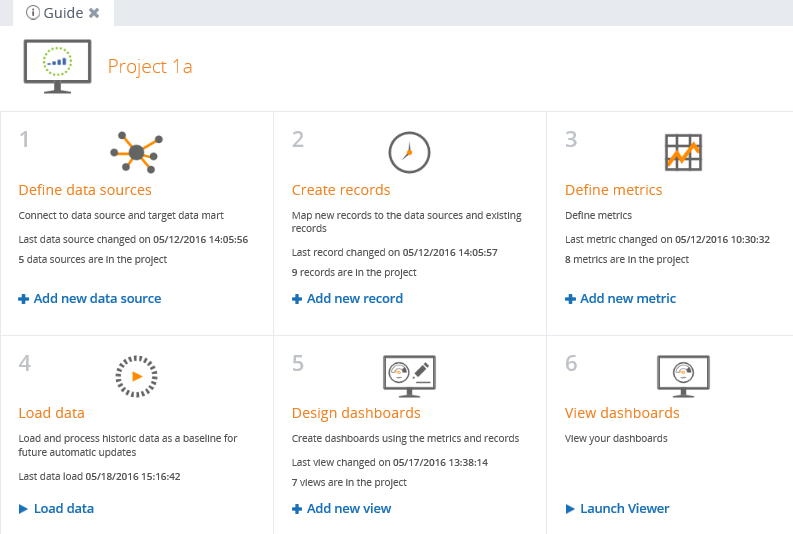
Task: Click Add new record link
Action: [347, 298]
